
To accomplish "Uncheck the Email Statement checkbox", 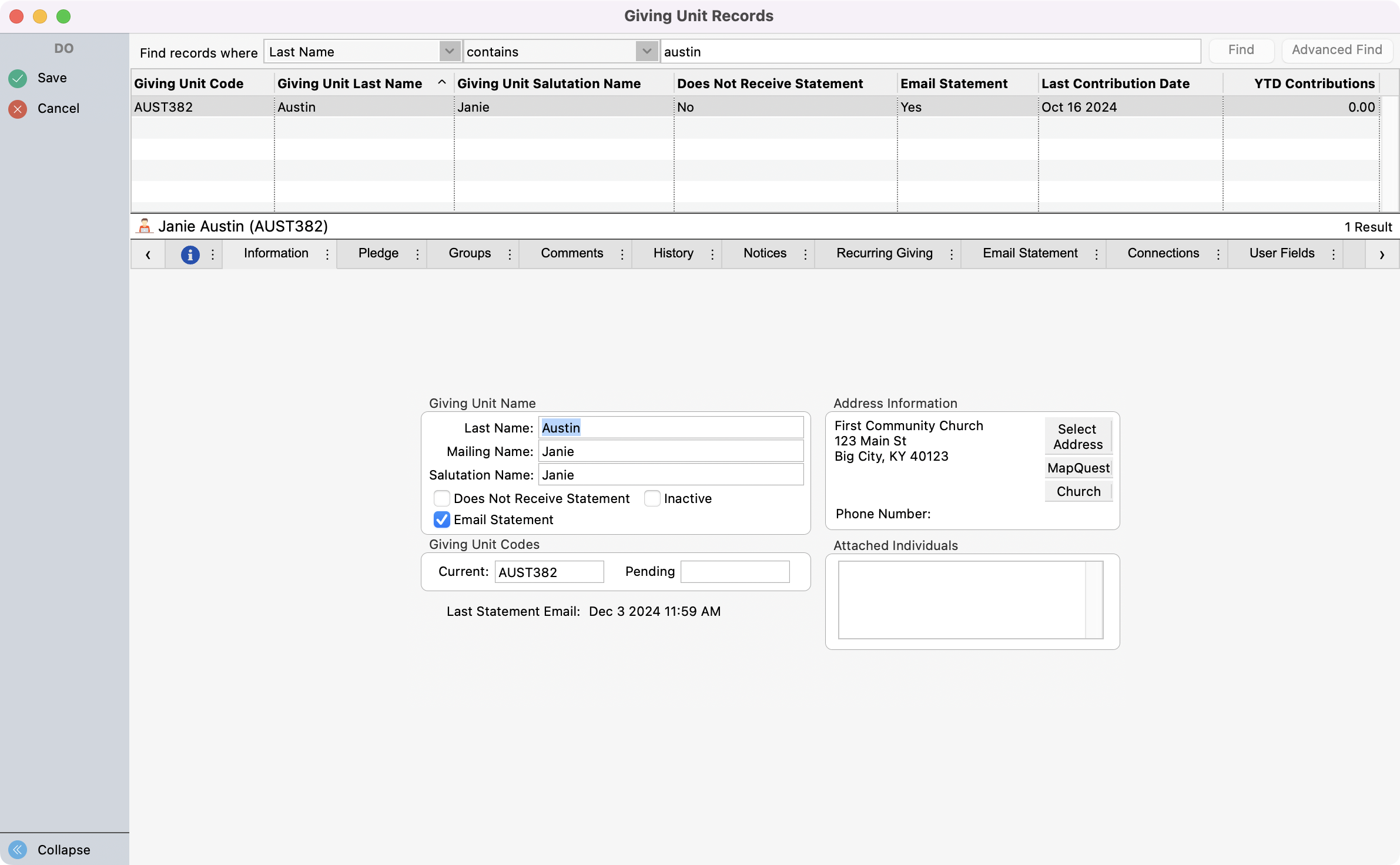I will 441,519.
